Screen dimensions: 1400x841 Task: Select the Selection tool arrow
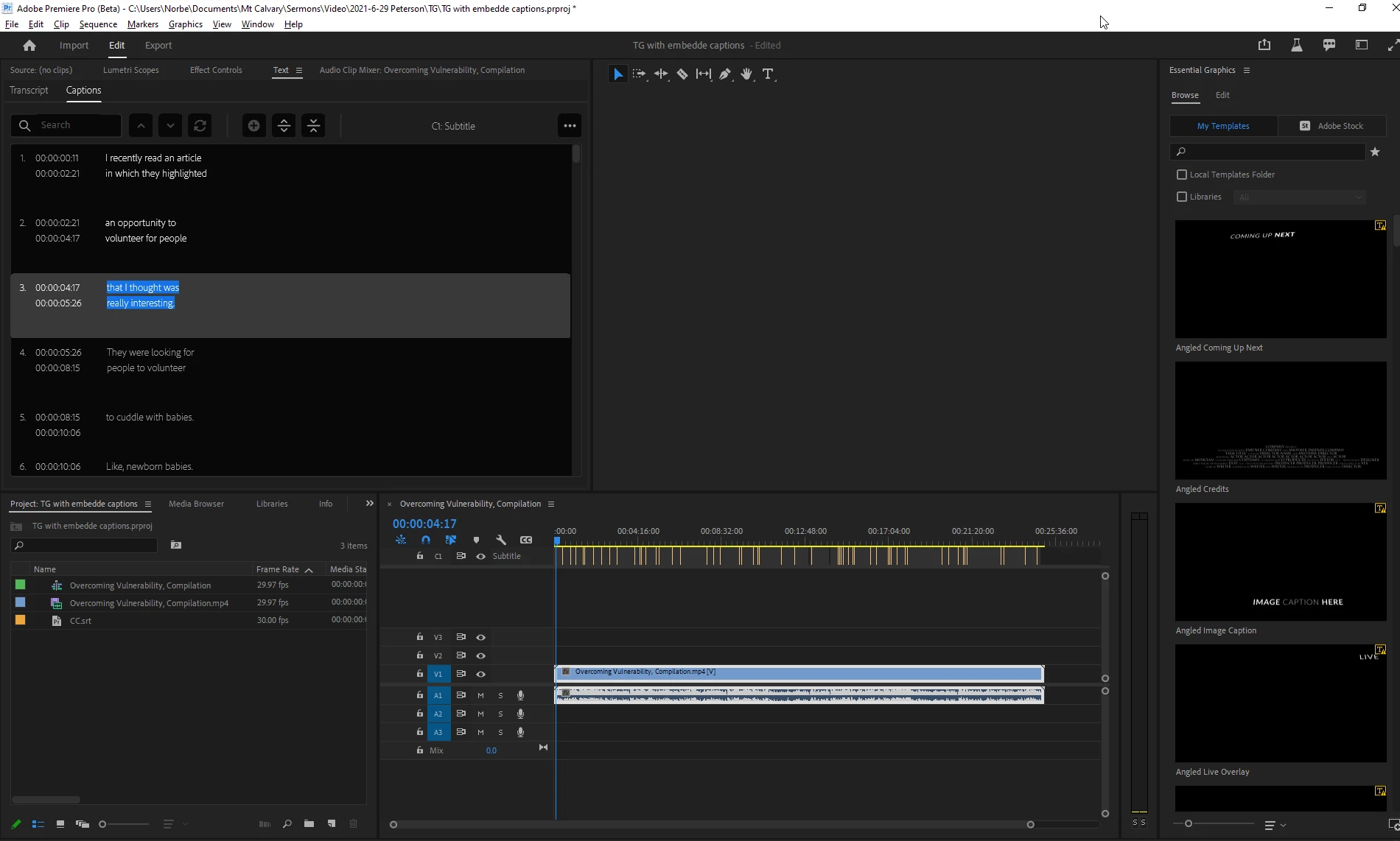point(617,74)
